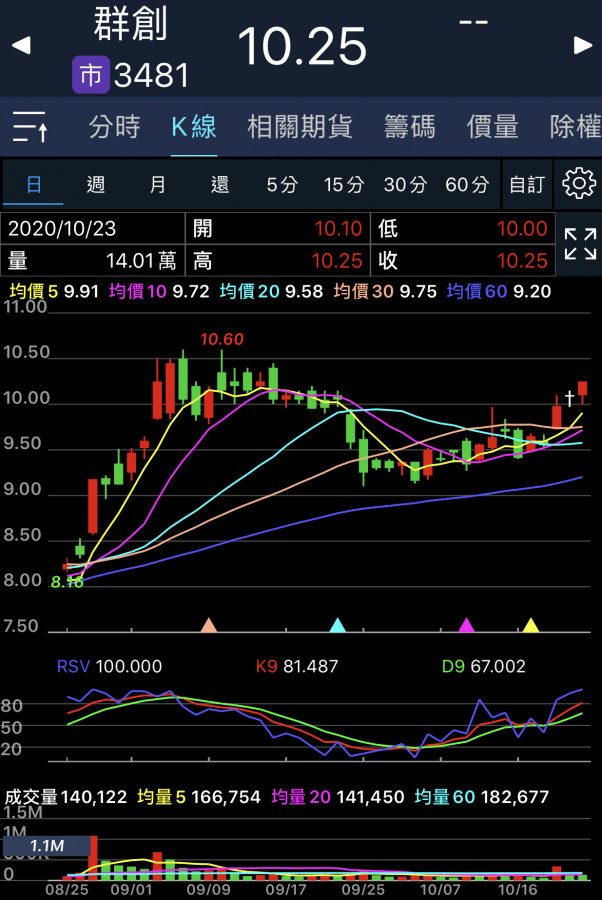Tap the magenta triangle marker

pos(466,625)
